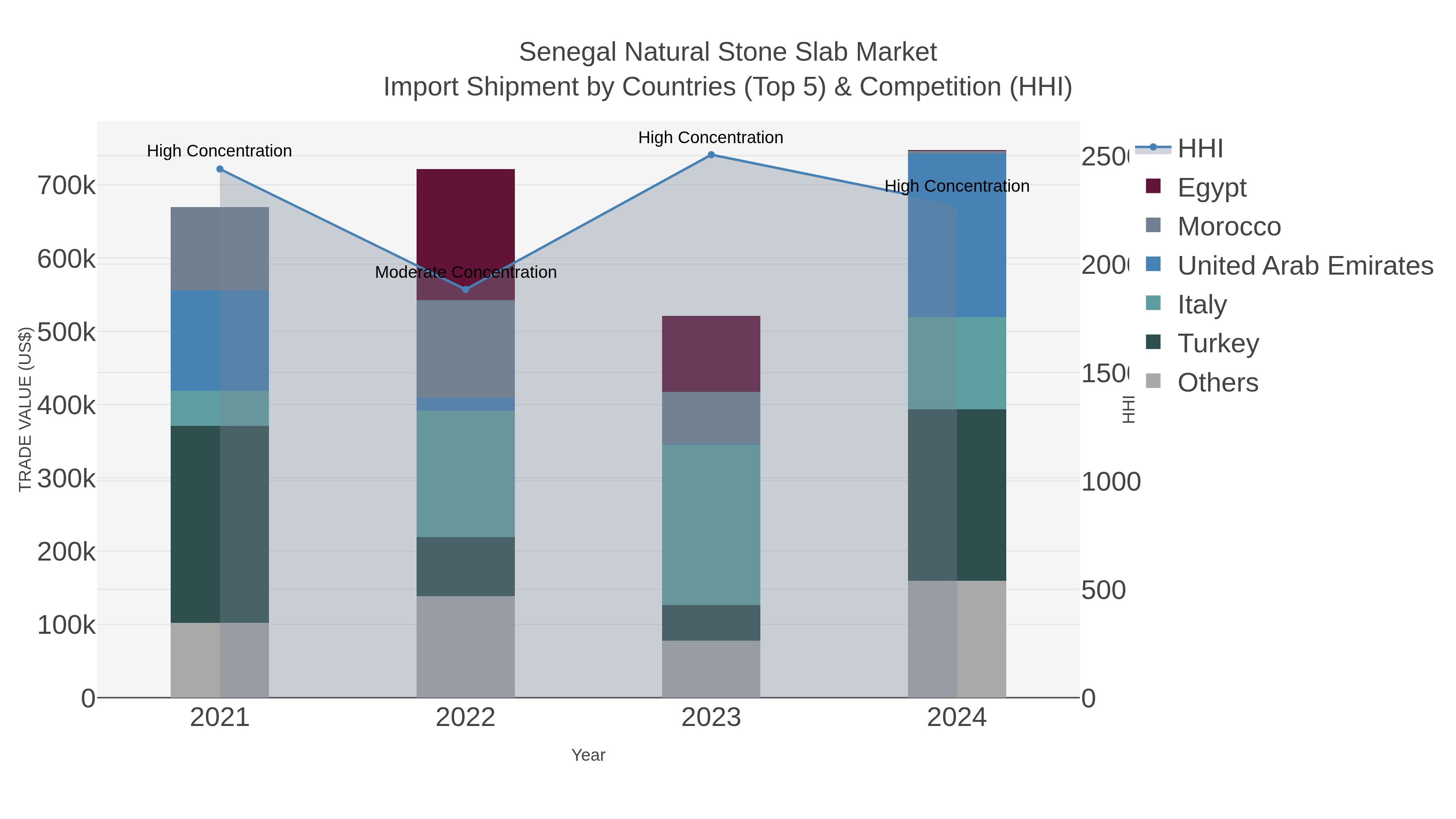Click the HHI line marker icon in legend
The width and height of the screenshot is (1456, 819).
1153,148
